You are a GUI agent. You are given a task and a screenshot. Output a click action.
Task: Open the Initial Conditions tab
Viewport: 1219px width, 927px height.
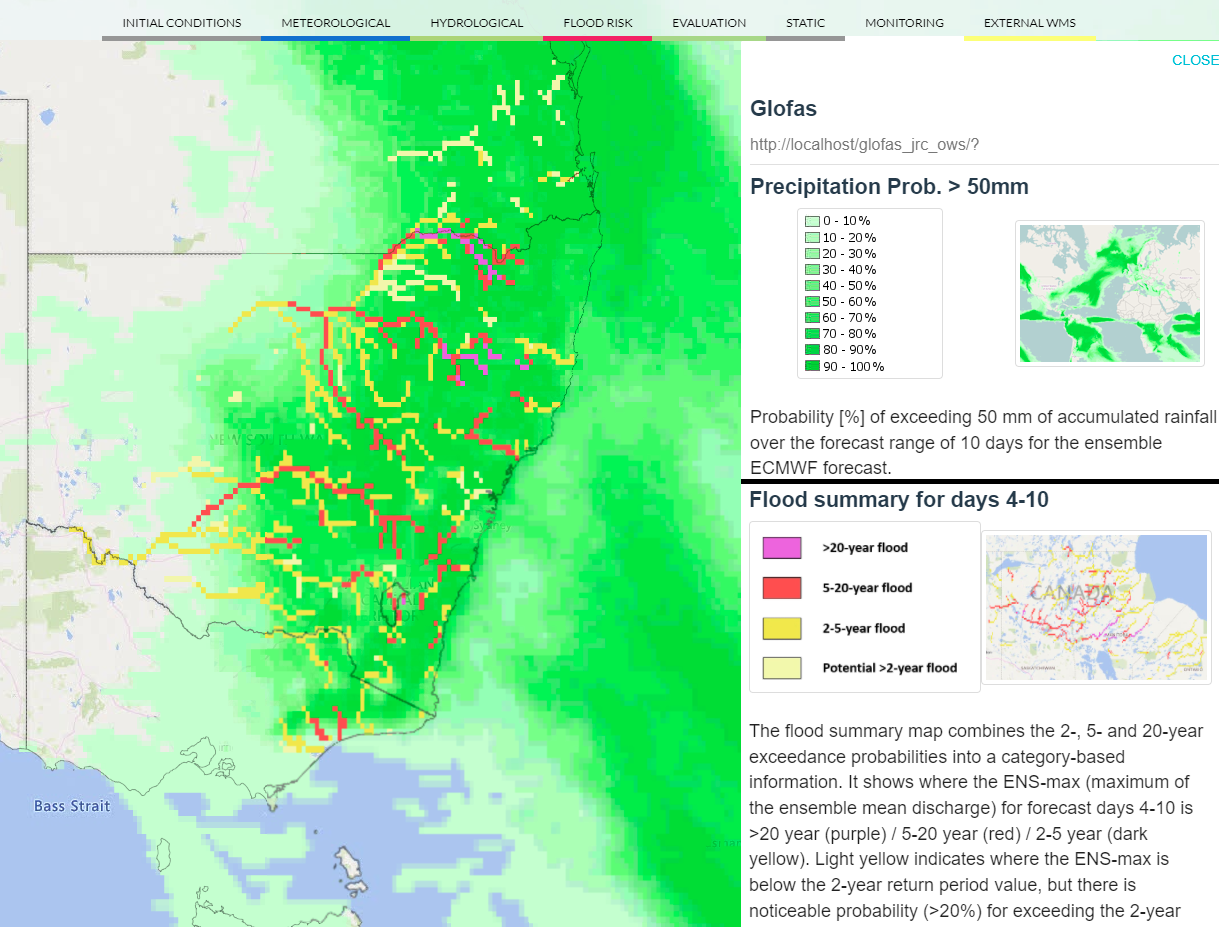tap(181, 22)
